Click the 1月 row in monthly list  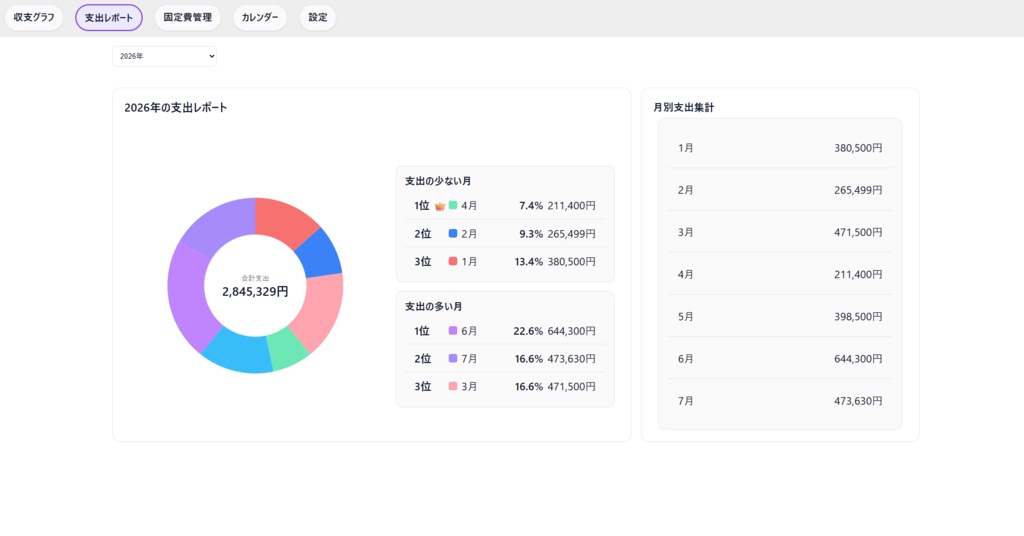(780, 148)
